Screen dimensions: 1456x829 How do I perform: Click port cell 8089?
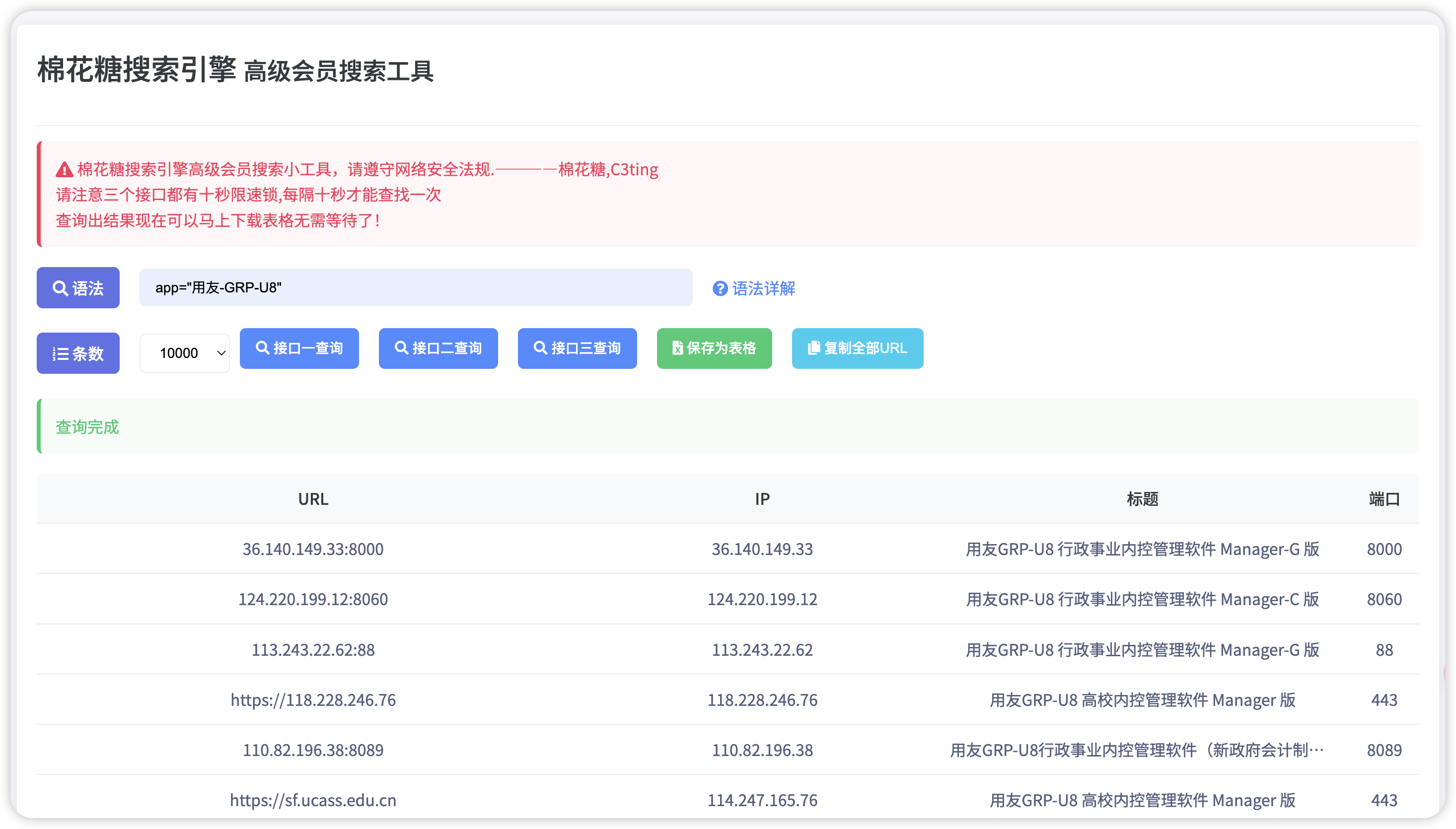point(1384,750)
